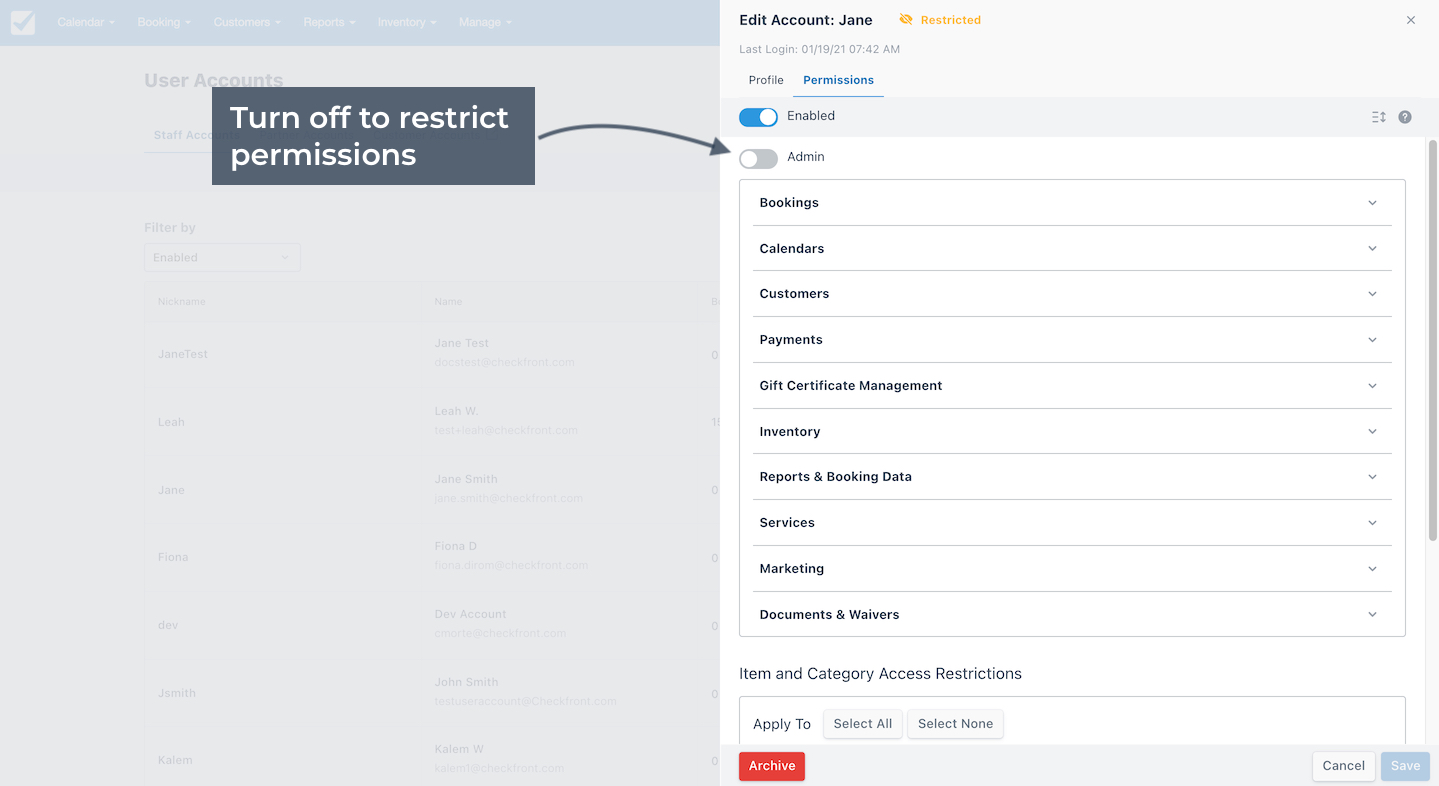The height and width of the screenshot is (786, 1439).
Task: Click the Save button
Action: pyautogui.click(x=1405, y=766)
